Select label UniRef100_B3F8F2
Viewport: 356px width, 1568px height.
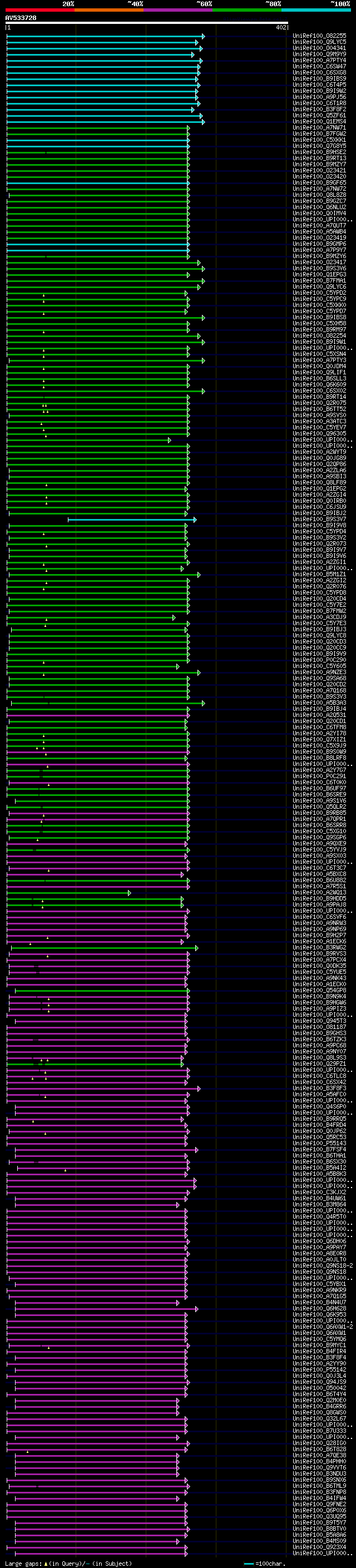pos(319,109)
